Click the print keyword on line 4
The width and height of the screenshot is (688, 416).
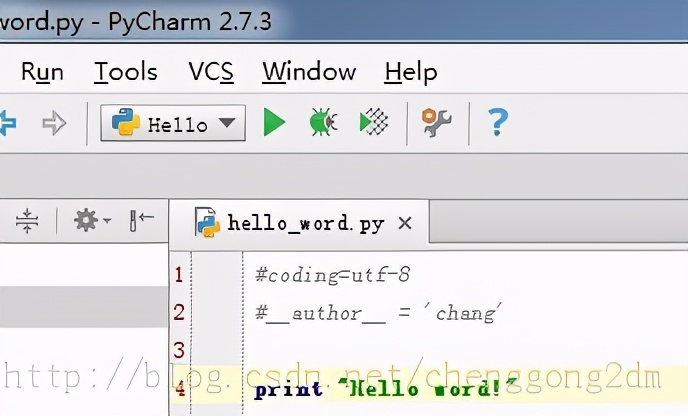288,390
